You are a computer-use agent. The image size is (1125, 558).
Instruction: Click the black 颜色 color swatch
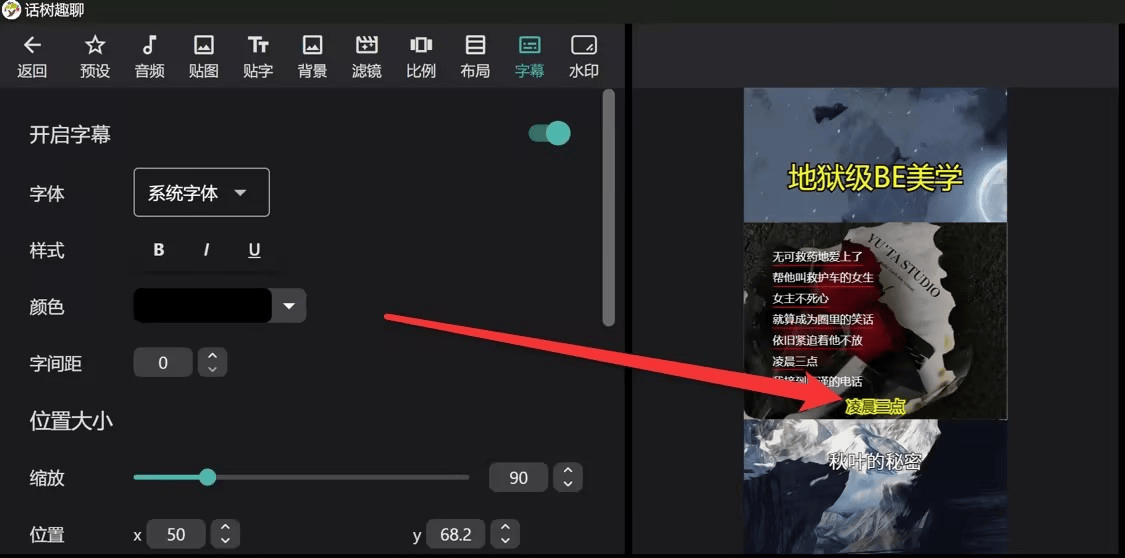pos(202,306)
